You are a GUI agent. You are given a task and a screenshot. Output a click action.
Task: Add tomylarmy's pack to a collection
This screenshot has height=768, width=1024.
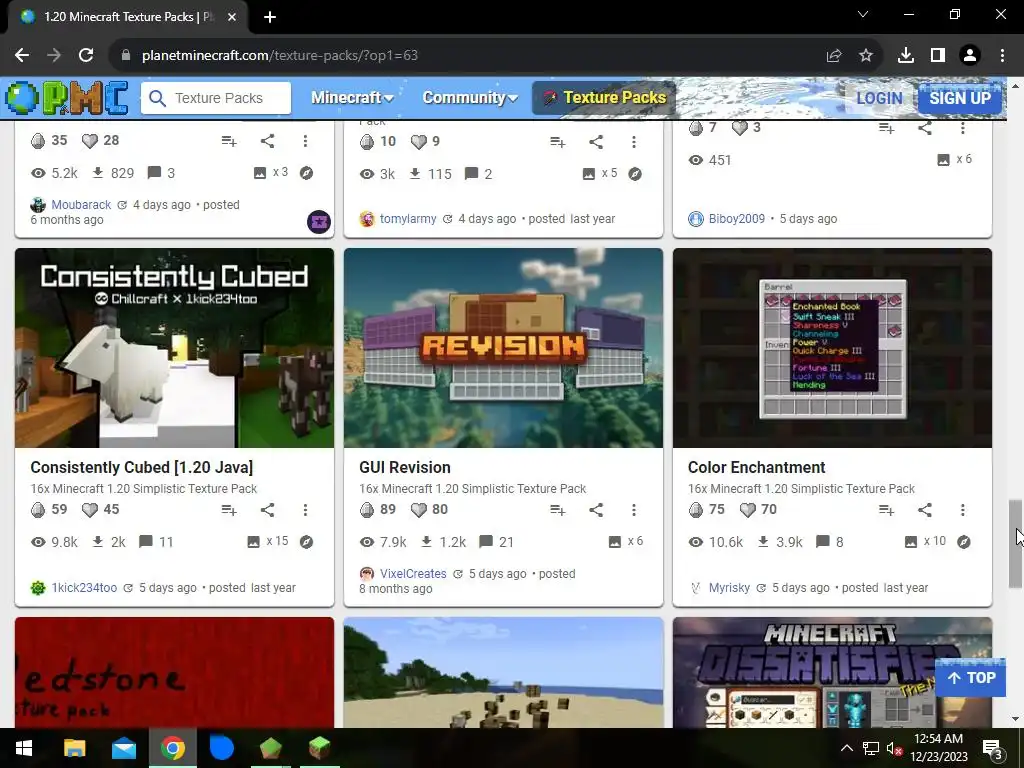click(557, 142)
